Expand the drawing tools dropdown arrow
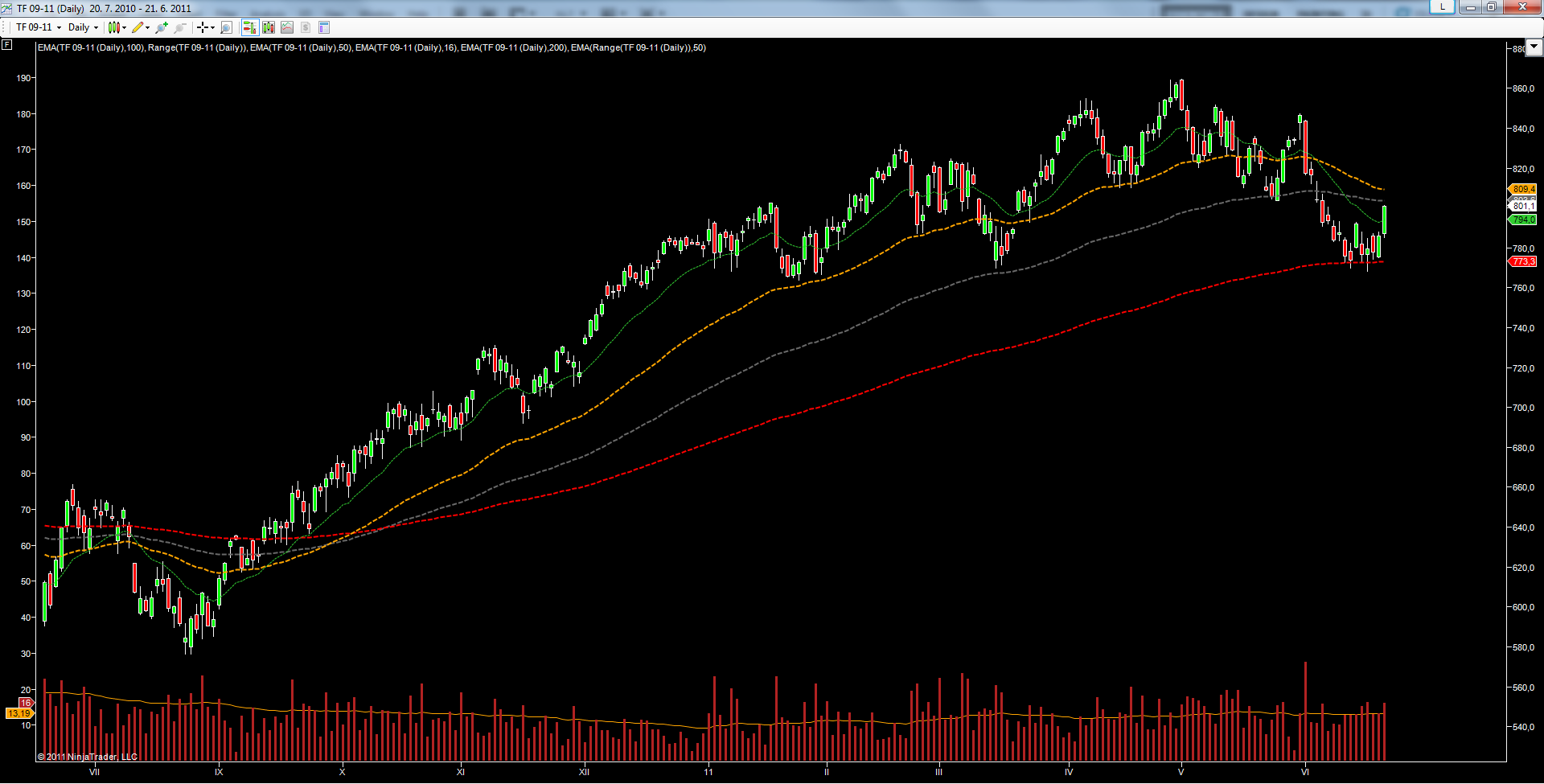Screen dimensions: 1544x784 click(148, 27)
